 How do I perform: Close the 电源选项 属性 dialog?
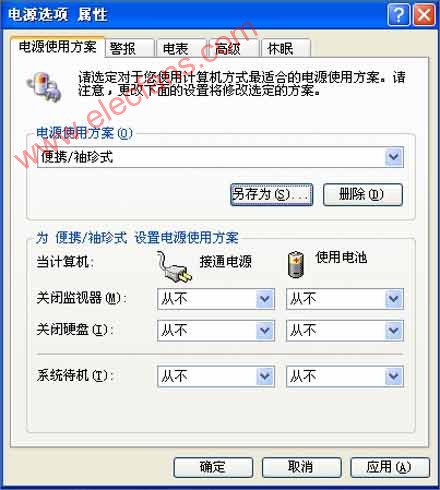[x=424, y=15]
